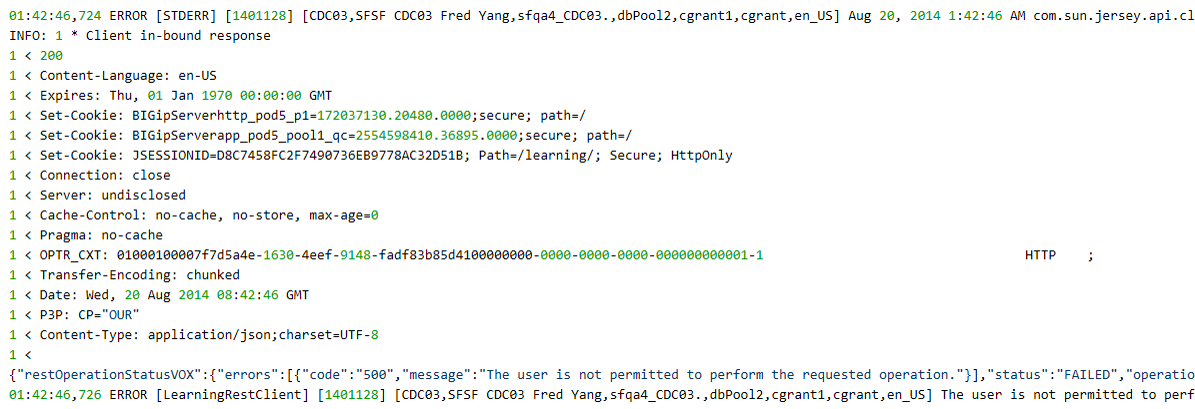
Task: Click the P3P: CP="OUR" line
Action: pyautogui.click(x=74, y=314)
